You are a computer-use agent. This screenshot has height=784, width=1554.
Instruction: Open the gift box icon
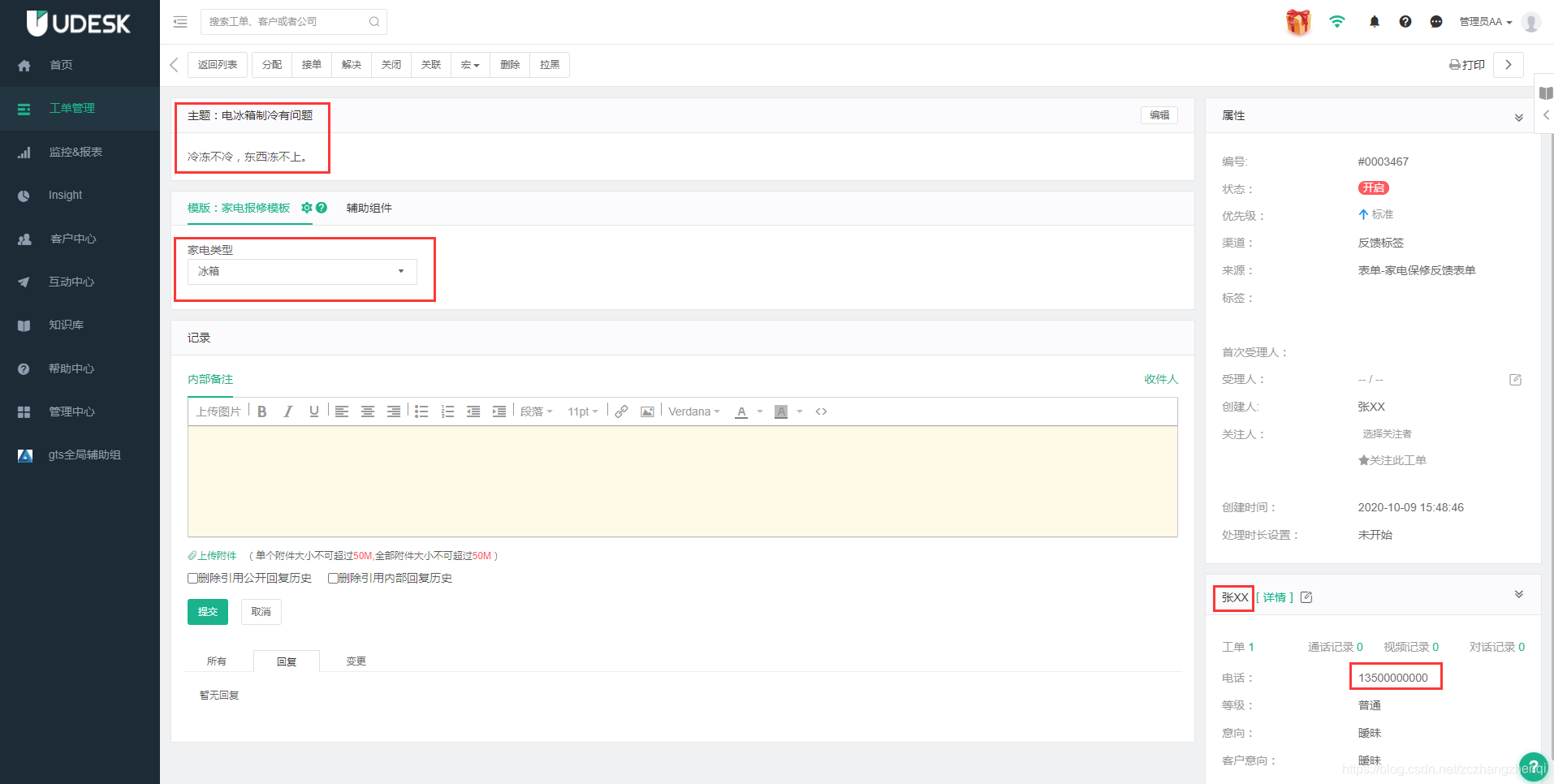point(1298,22)
